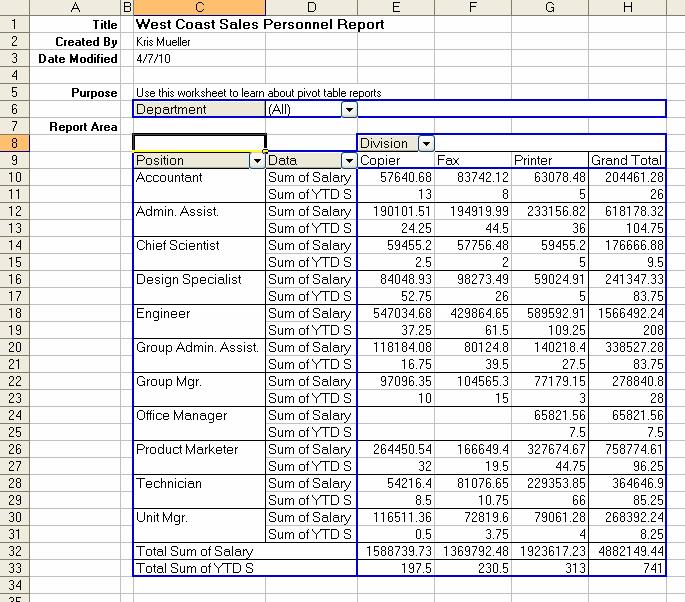Viewport: 685px width, 602px height.
Task: Select row 32 header
Action: pos(14,551)
